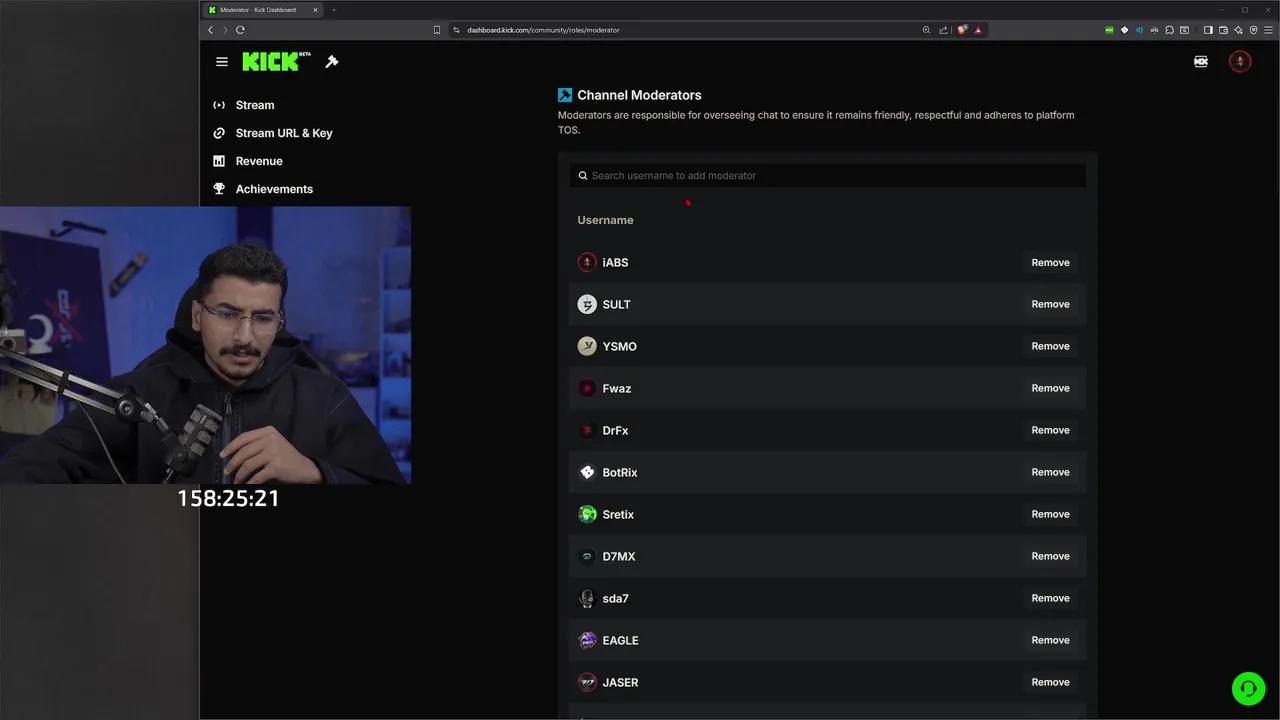Open the MOD icon in top right header

click(1201, 62)
